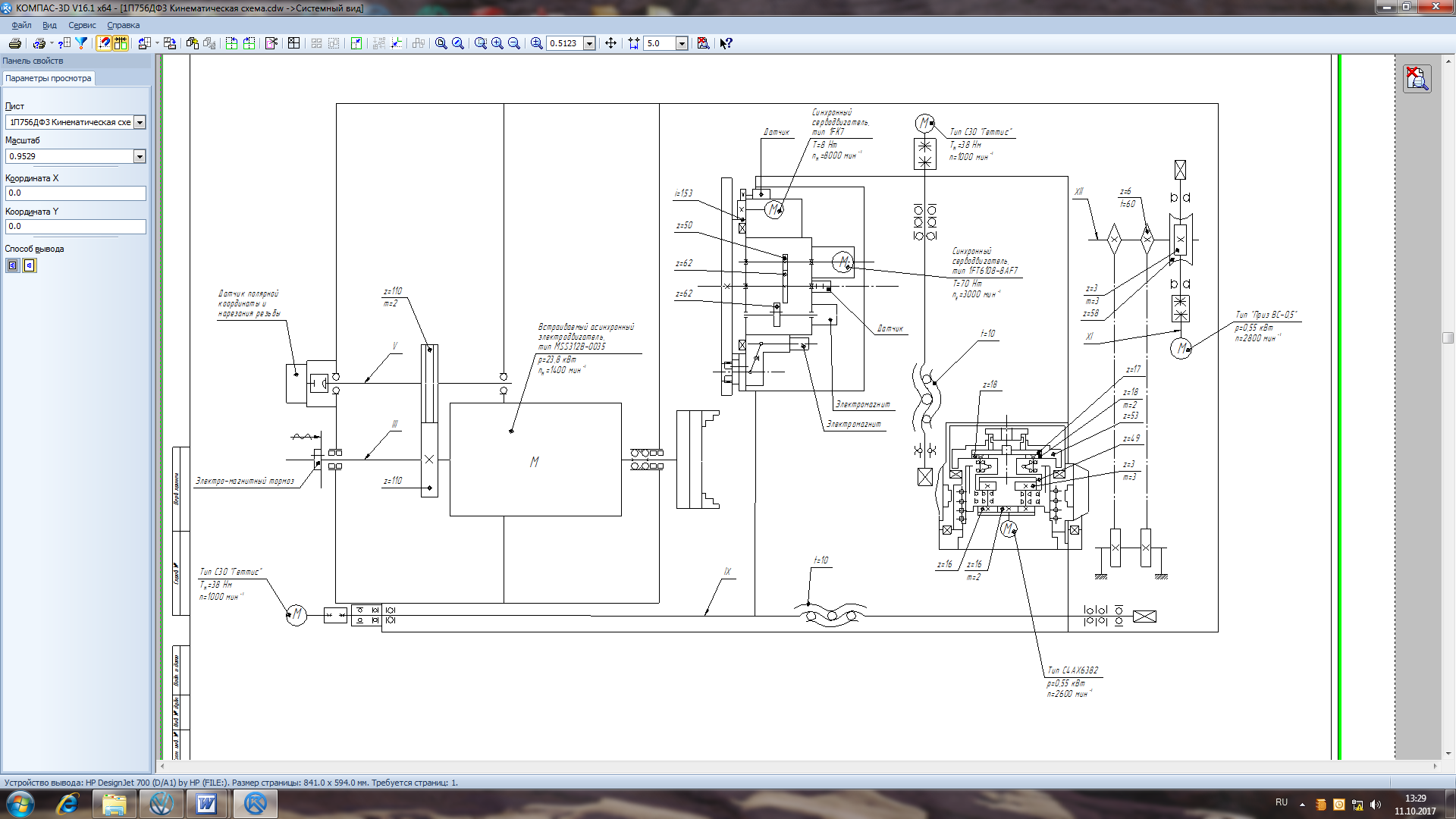Click the filter funnel icon
Screen dimensions: 1456x819
[x=81, y=43]
